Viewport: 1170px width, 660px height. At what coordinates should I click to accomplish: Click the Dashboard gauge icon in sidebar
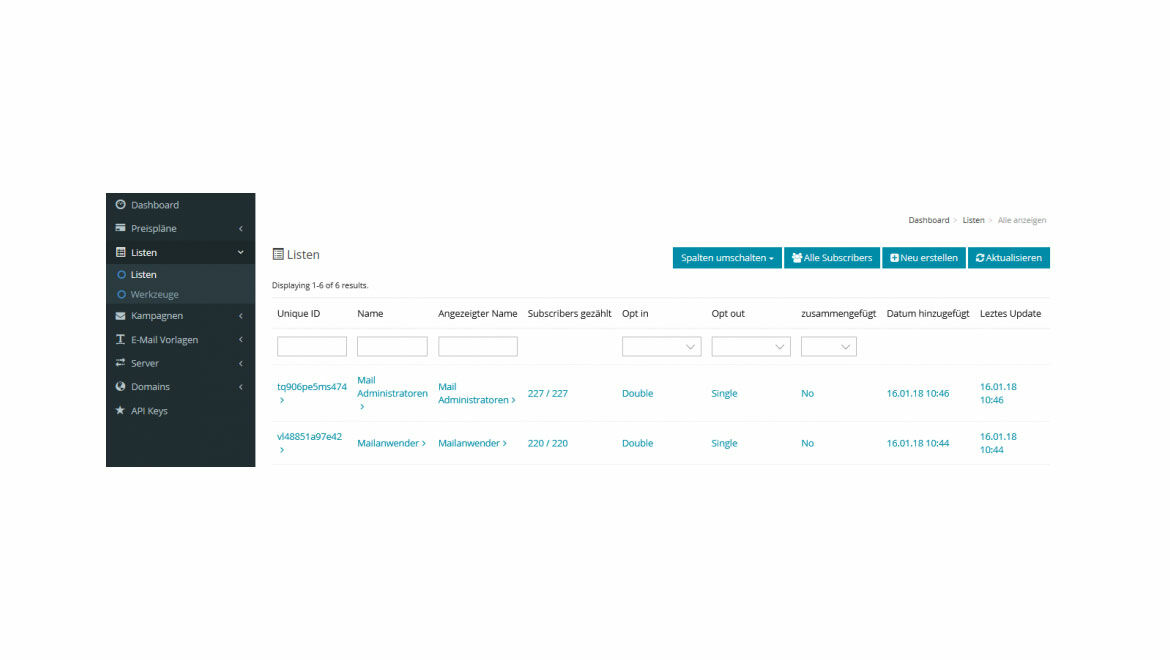(120, 204)
